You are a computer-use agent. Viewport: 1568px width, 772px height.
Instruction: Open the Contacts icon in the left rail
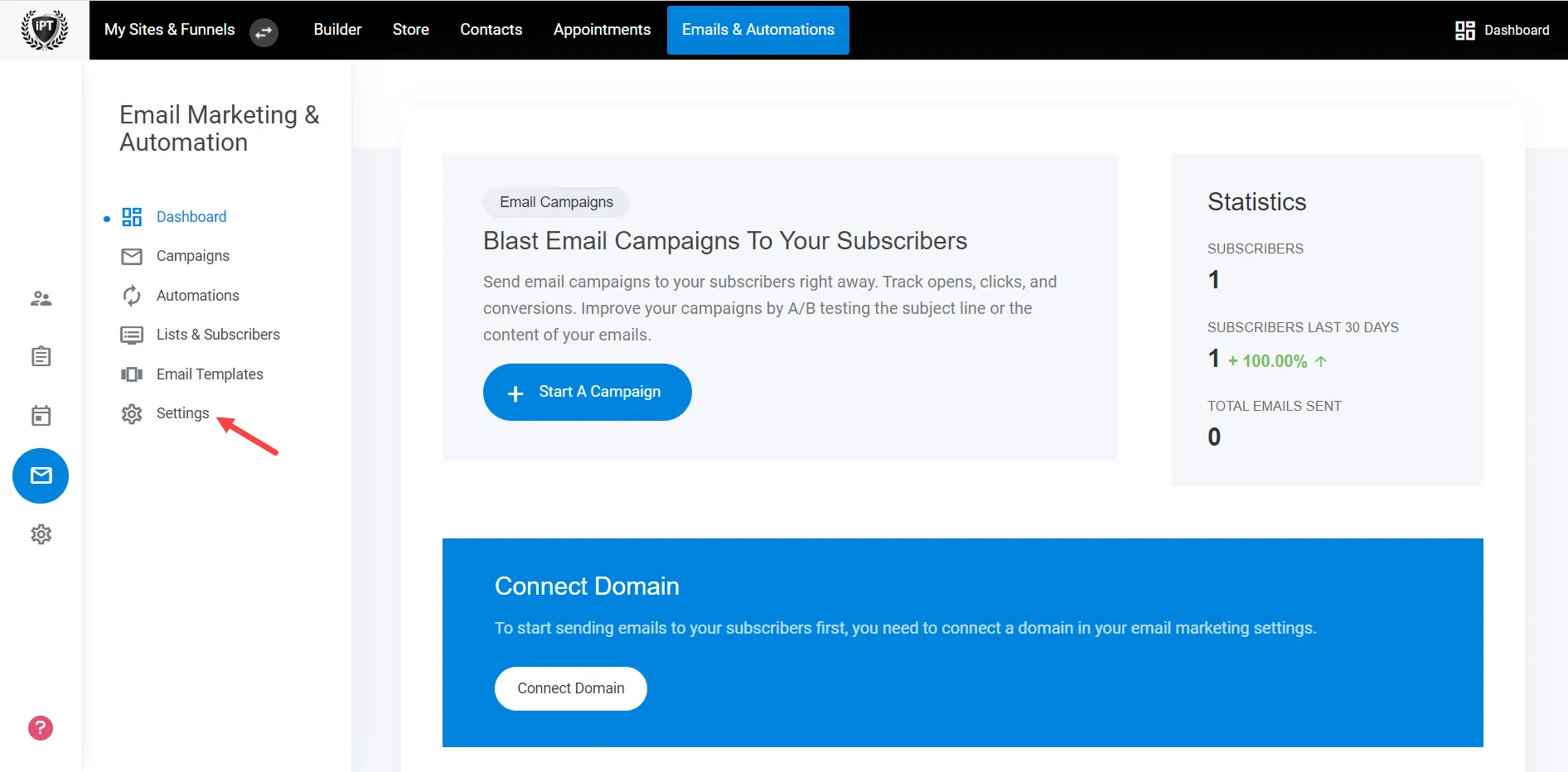41,298
